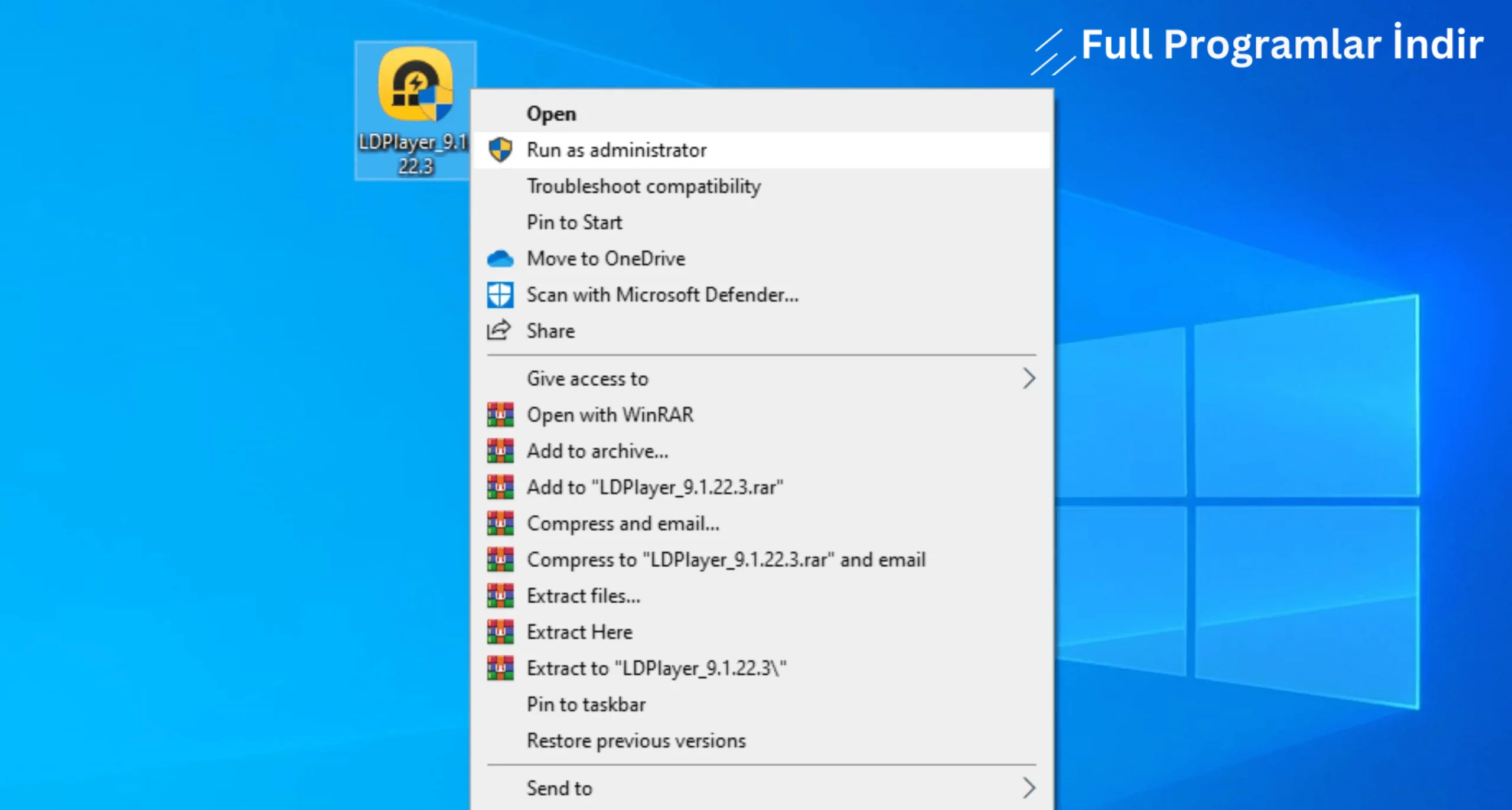Select Pin to taskbar
Screen dimensions: 1512x810
click(x=762, y=704)
